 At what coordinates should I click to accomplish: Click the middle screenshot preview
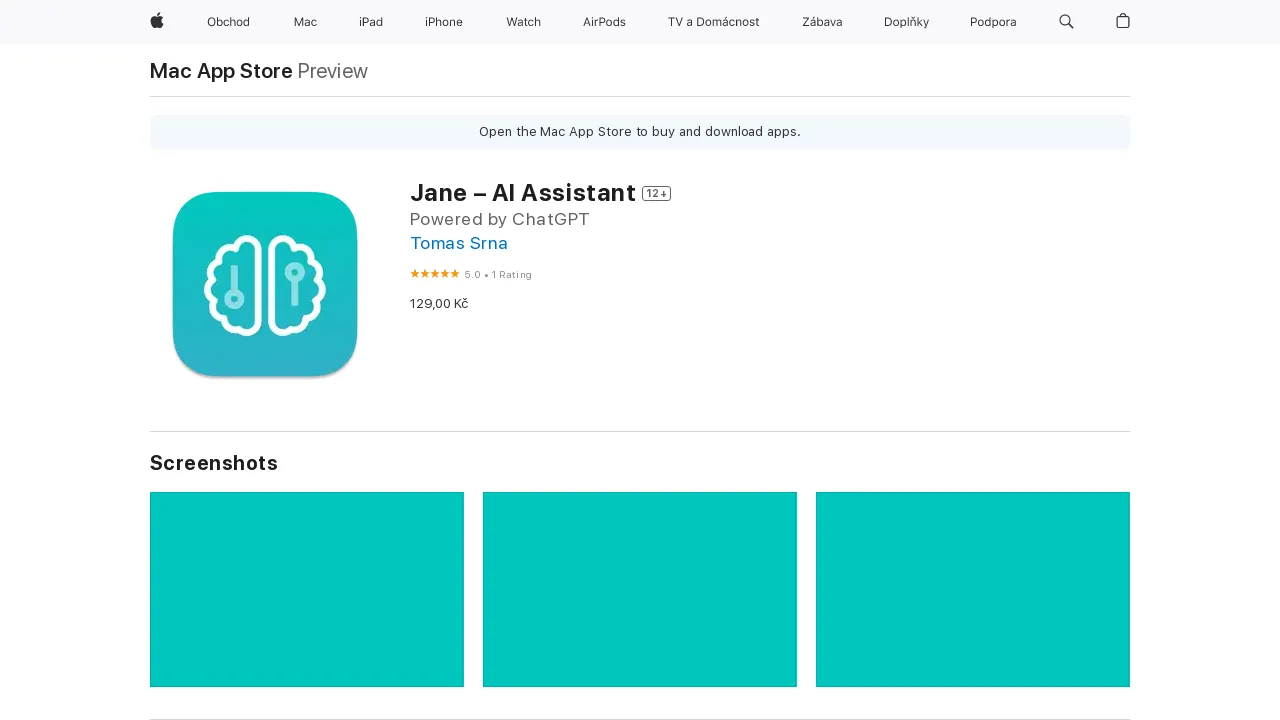click(639, 589)
